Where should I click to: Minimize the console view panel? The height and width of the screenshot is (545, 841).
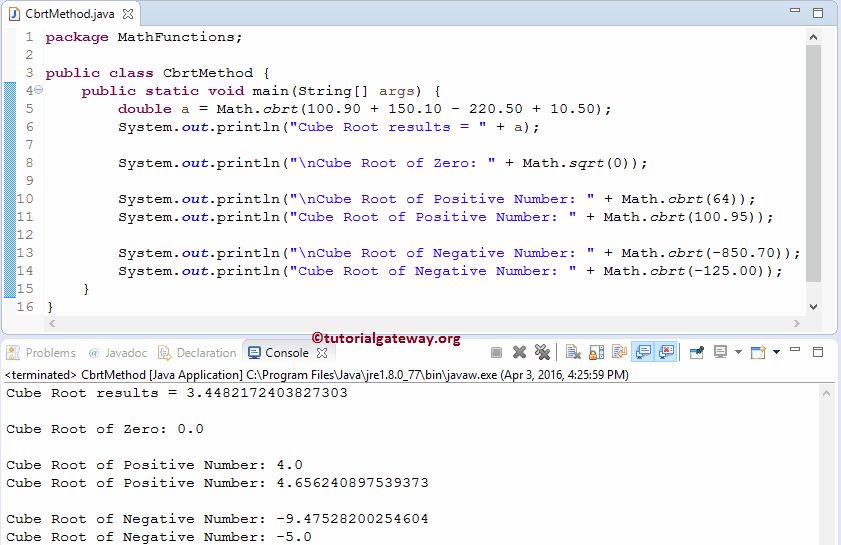coord(795,351)
